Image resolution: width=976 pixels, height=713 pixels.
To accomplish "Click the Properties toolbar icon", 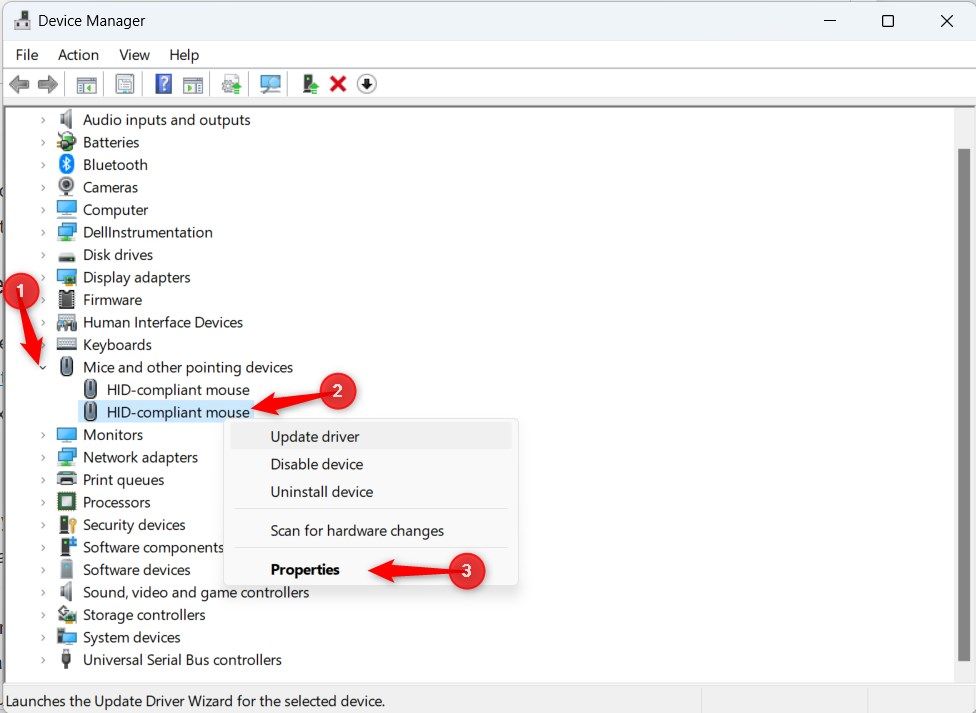I will click(x=124, y=84).
